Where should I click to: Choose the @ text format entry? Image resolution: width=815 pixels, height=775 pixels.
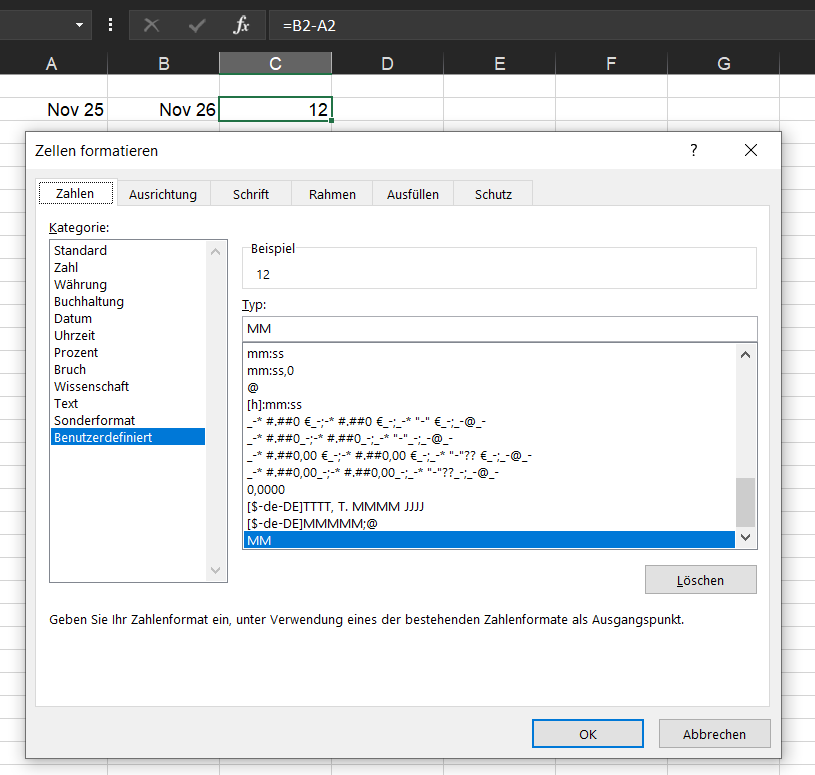coord(489,388)
